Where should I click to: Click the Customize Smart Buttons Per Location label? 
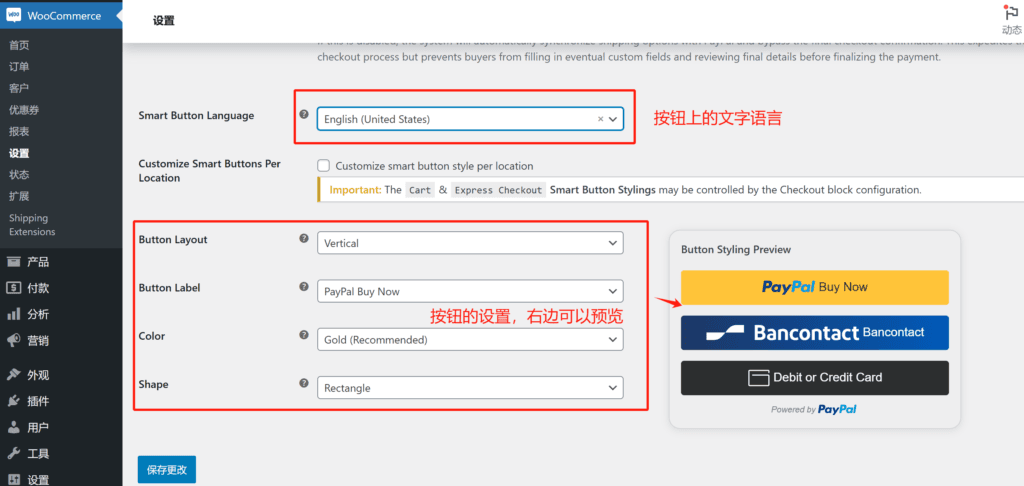coord(210,170)
